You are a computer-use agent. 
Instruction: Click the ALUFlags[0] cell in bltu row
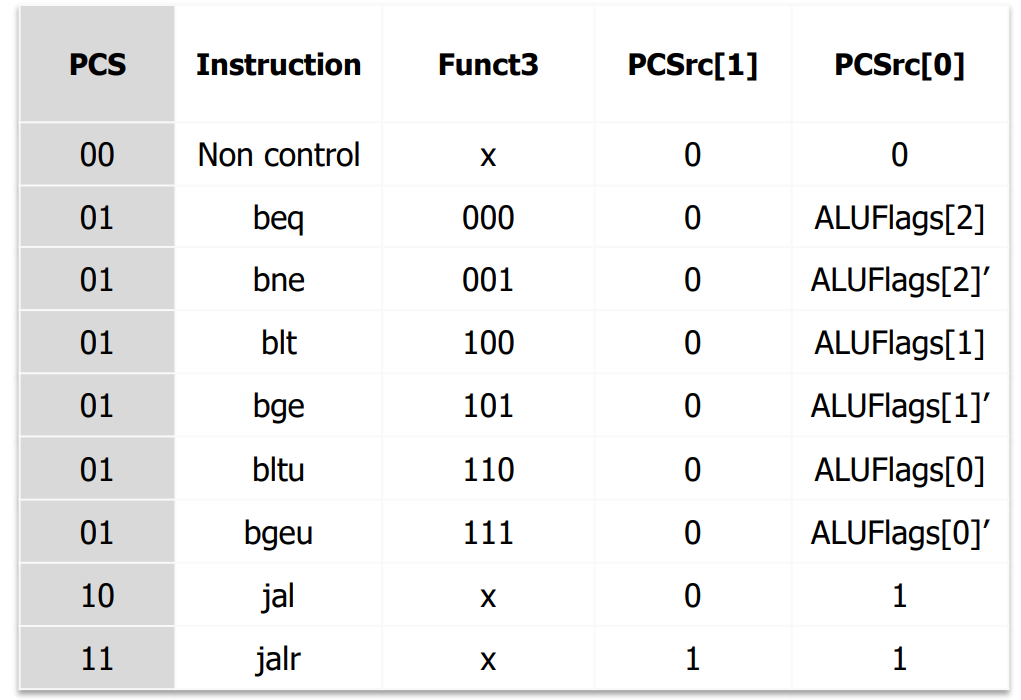click(x=899, y=470)
